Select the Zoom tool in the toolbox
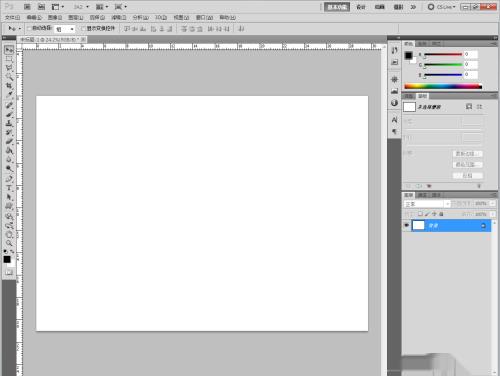 click(9, 243)
